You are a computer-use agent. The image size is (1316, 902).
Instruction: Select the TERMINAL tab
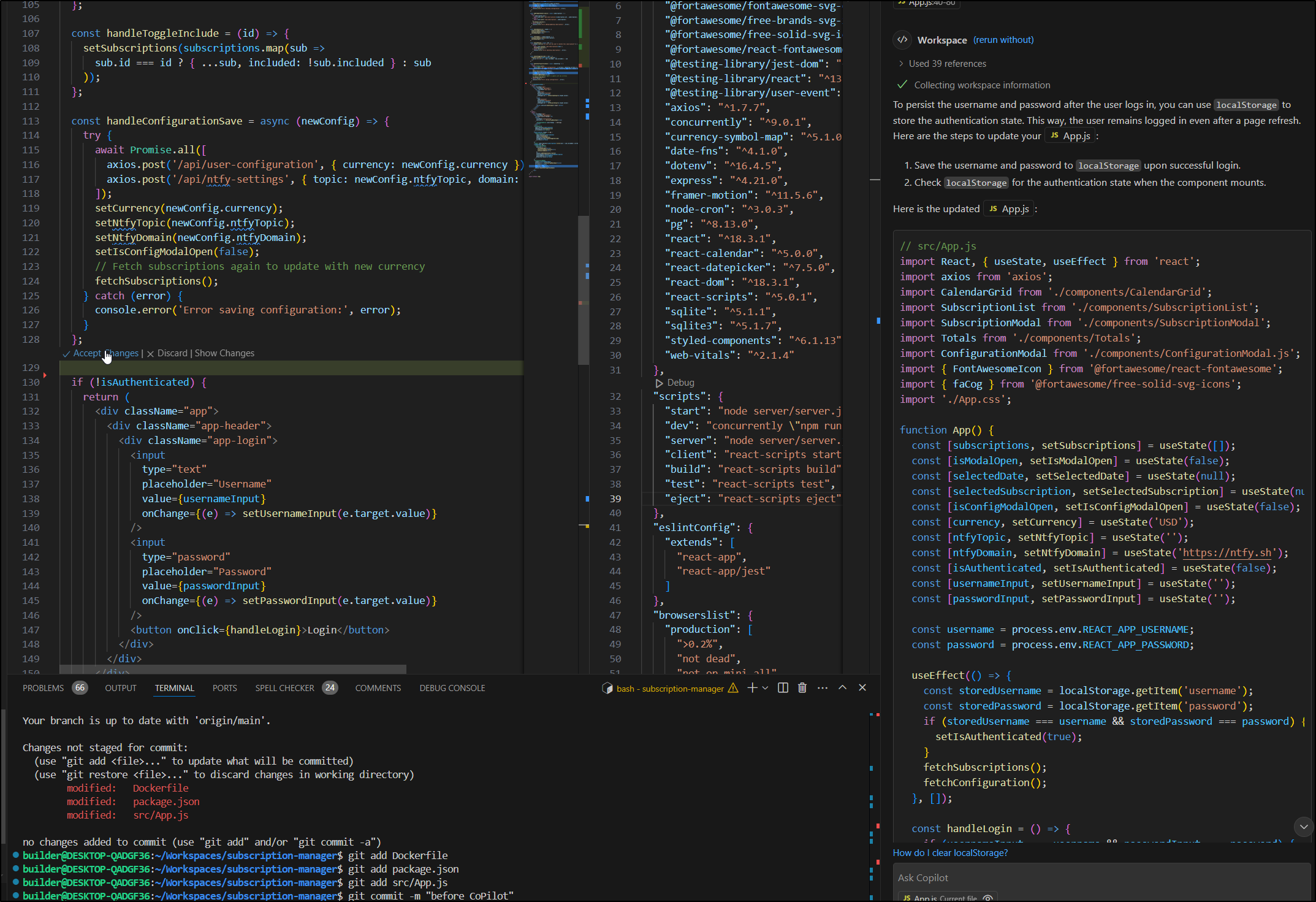pyautogui.click(x=175, y=688)
